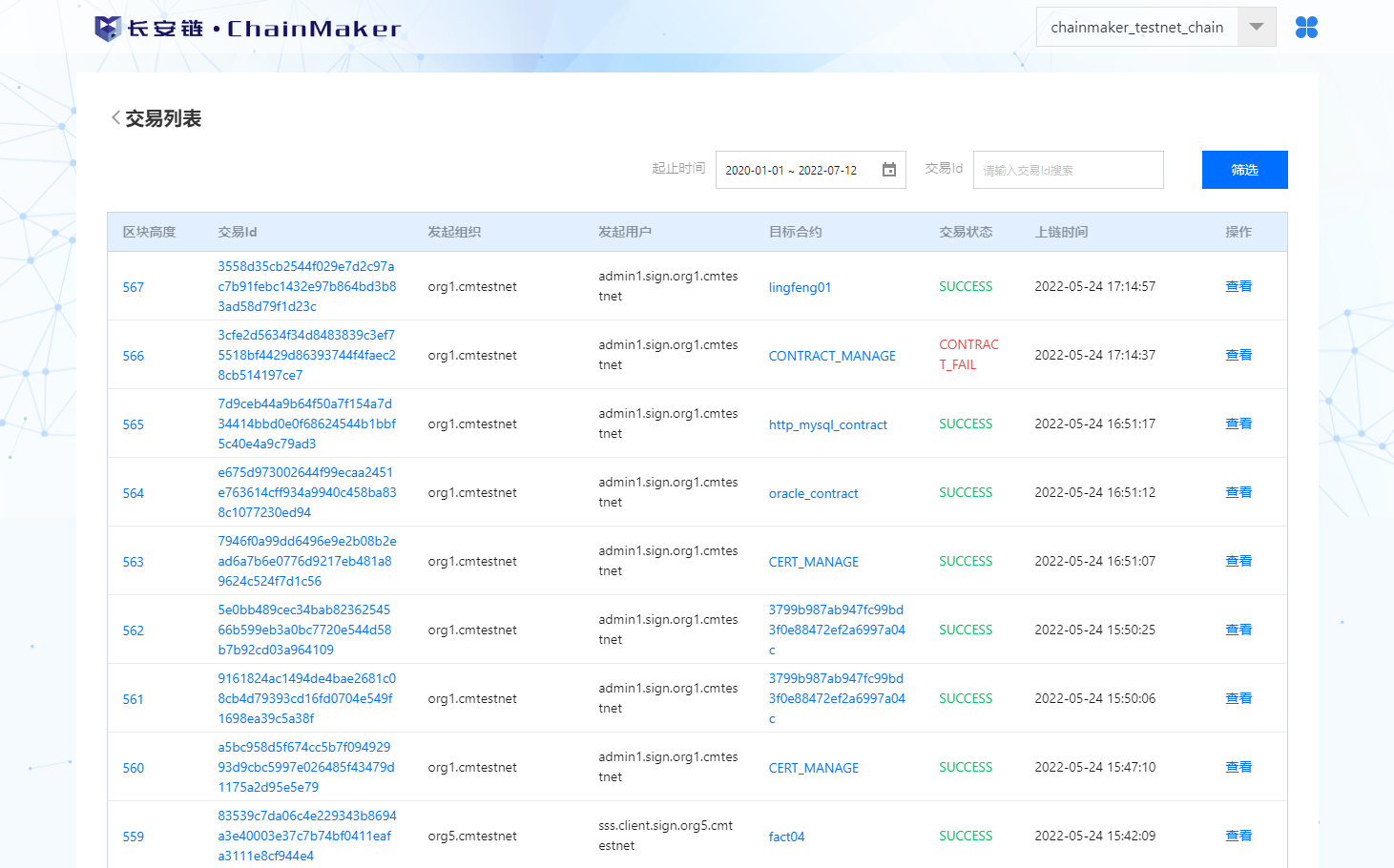1394x868 pixels.
Task: Click the blue 筛选 filter button
Action: click(1244, 170)
